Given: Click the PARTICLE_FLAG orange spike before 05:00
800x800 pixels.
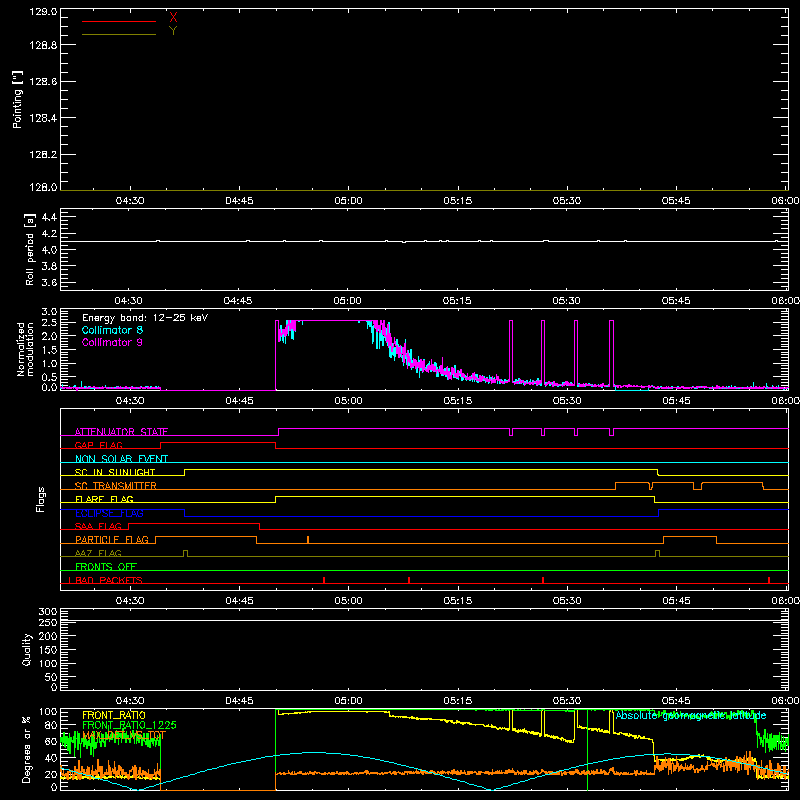Looking at the screenshot, I should 308,539.
